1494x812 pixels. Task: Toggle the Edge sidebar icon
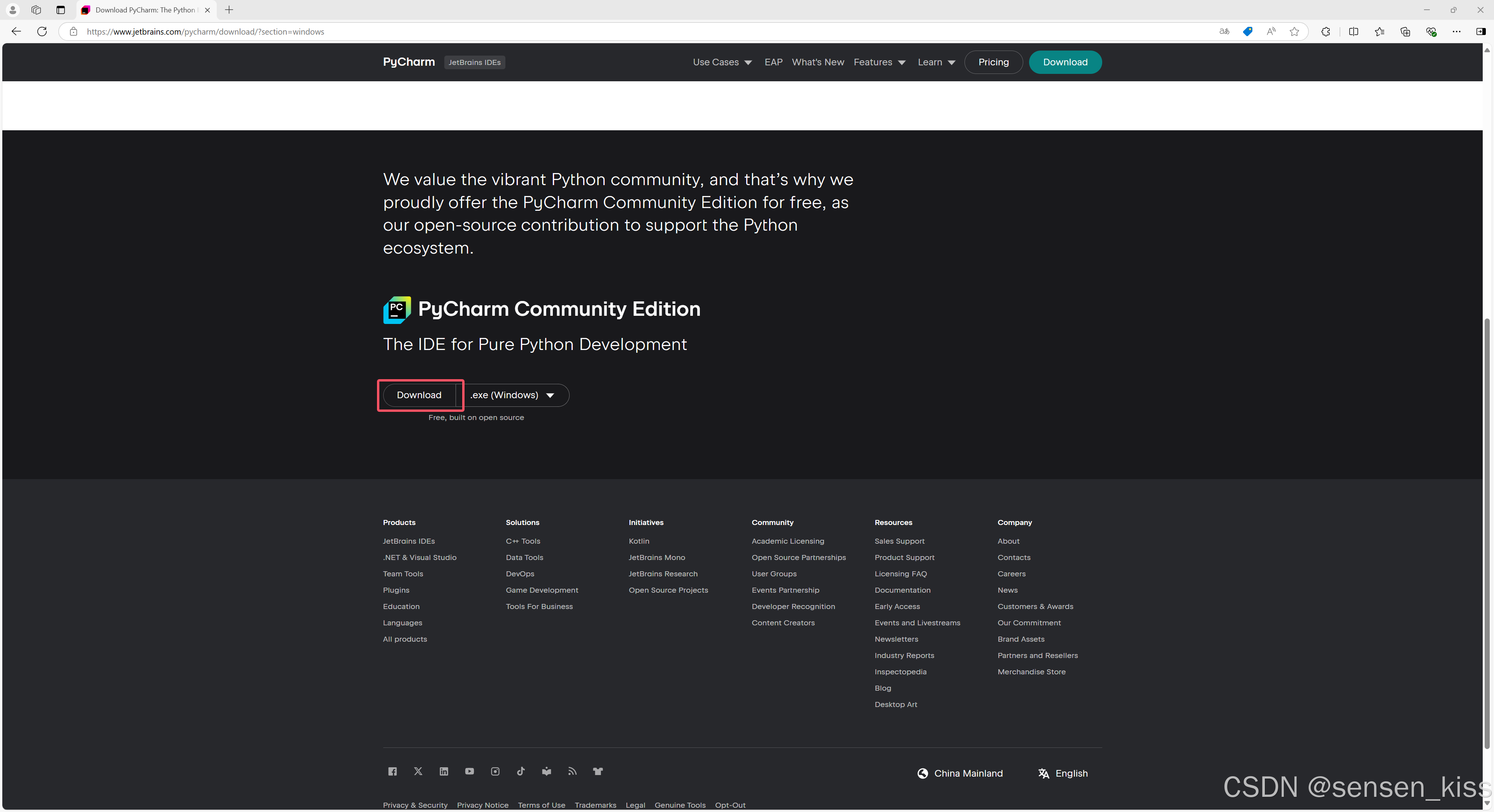click(1481, 31)
